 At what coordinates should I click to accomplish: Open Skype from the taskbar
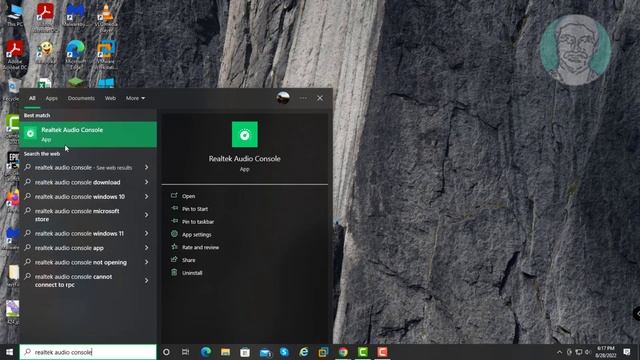click(x=284, y=352)
